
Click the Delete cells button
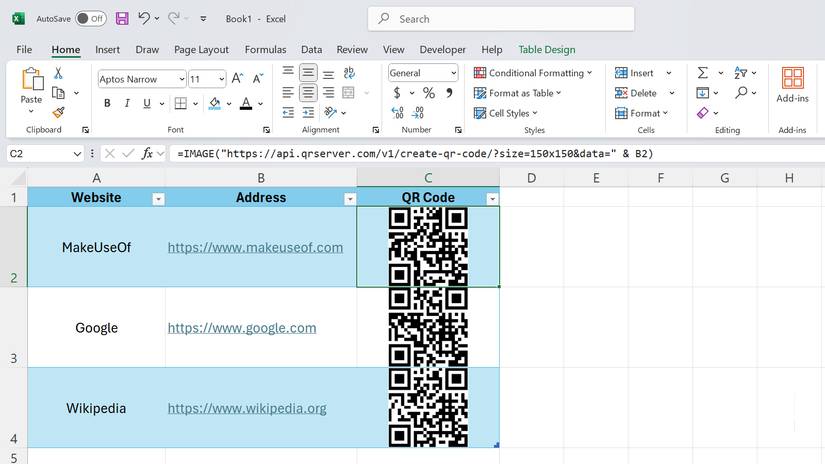tap(636, 93)
